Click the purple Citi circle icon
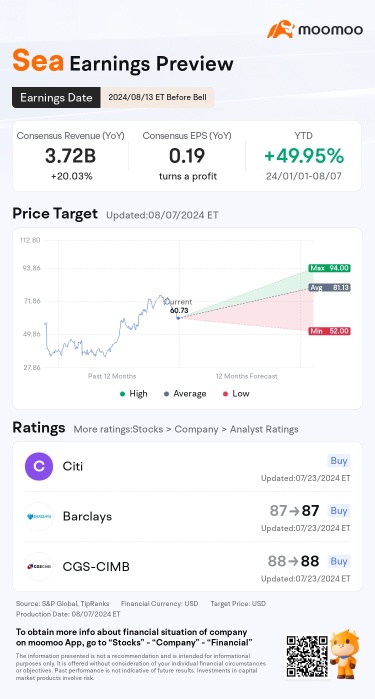 pos(39,466)
